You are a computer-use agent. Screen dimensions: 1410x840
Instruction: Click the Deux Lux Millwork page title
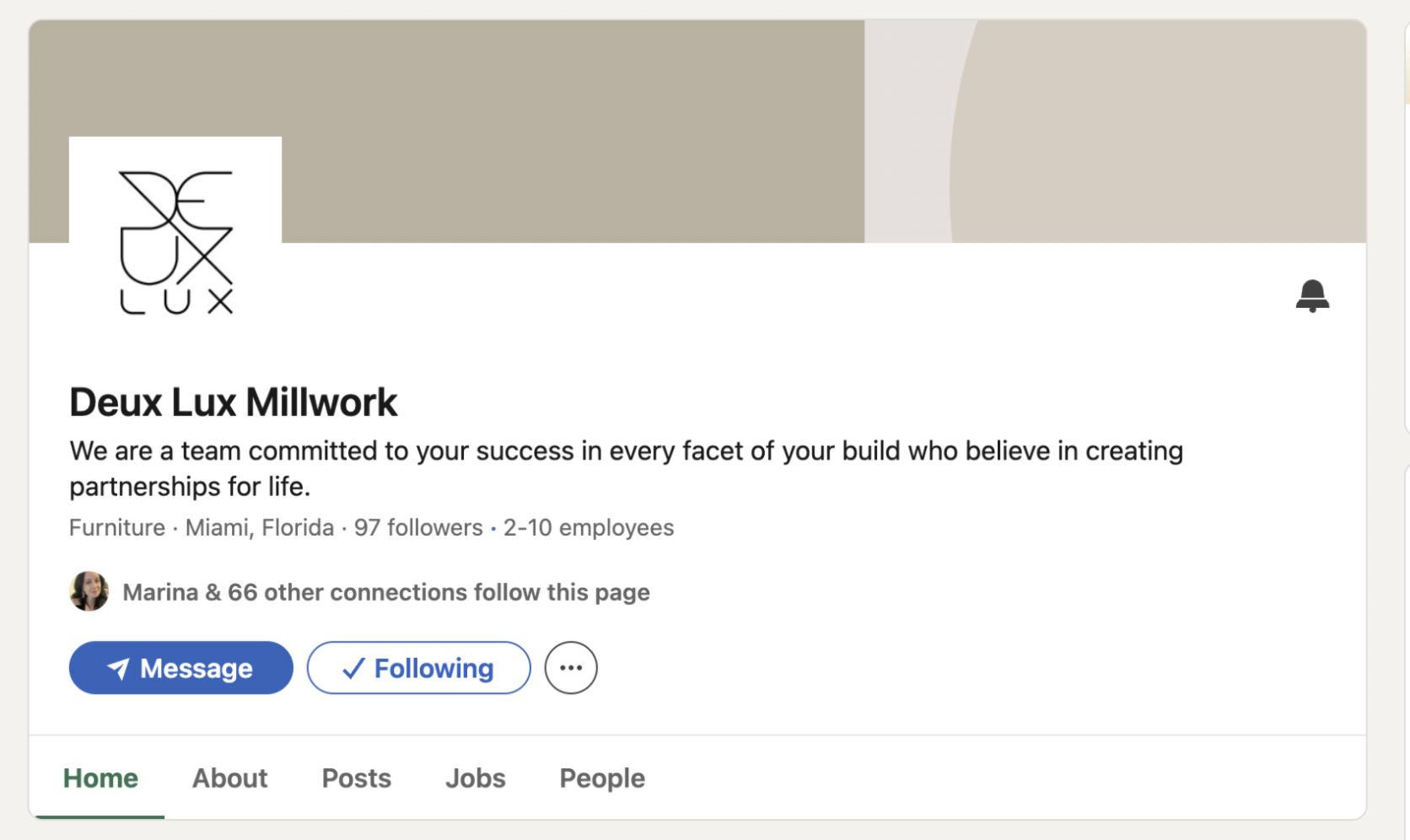click(x=233, y=402)
